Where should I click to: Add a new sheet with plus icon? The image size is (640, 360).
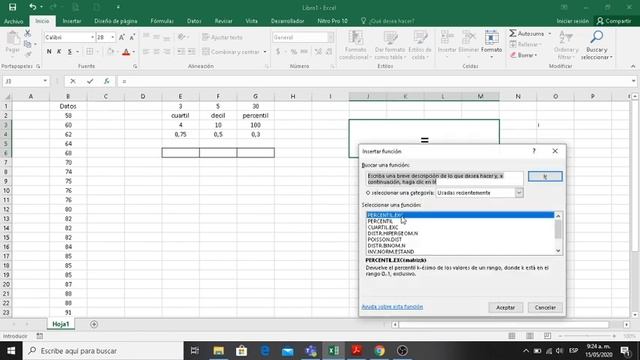click(x=94, y=324)
